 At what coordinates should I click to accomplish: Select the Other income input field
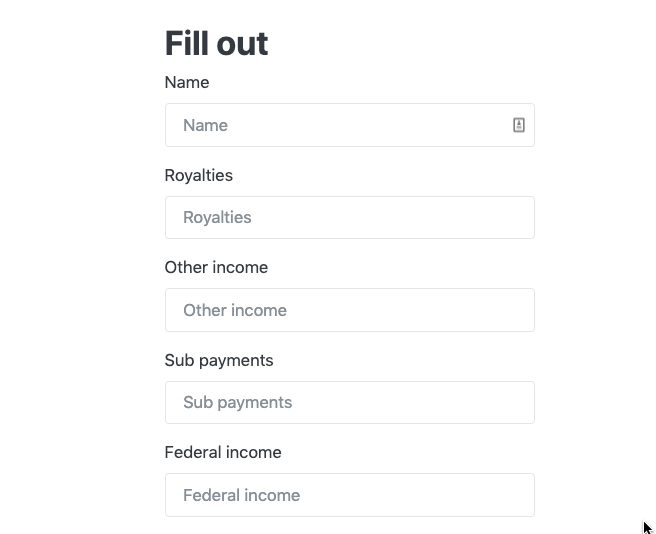coord(349,310)
